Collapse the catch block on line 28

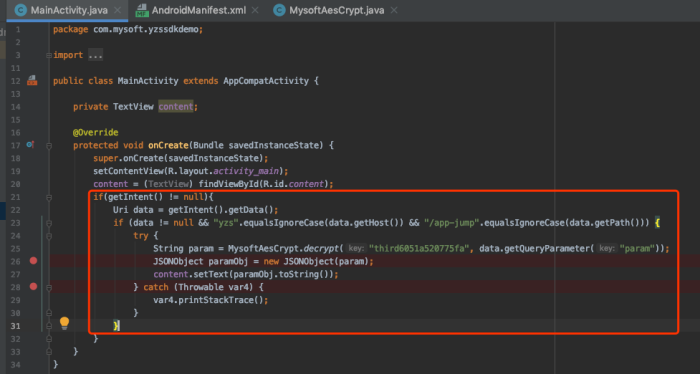coord(49,288)
